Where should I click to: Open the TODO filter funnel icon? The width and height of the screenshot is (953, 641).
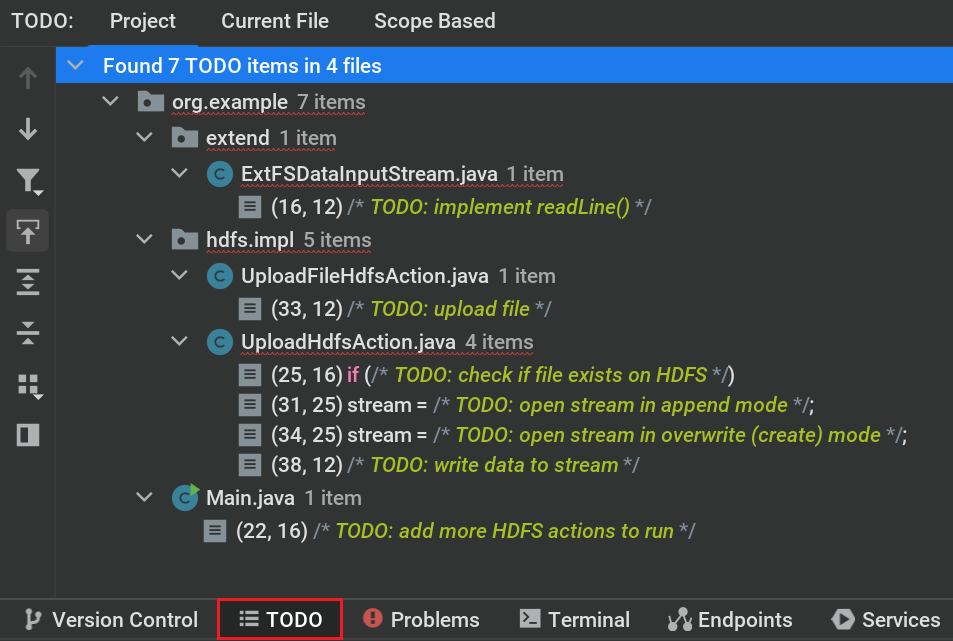pos(28,180)
